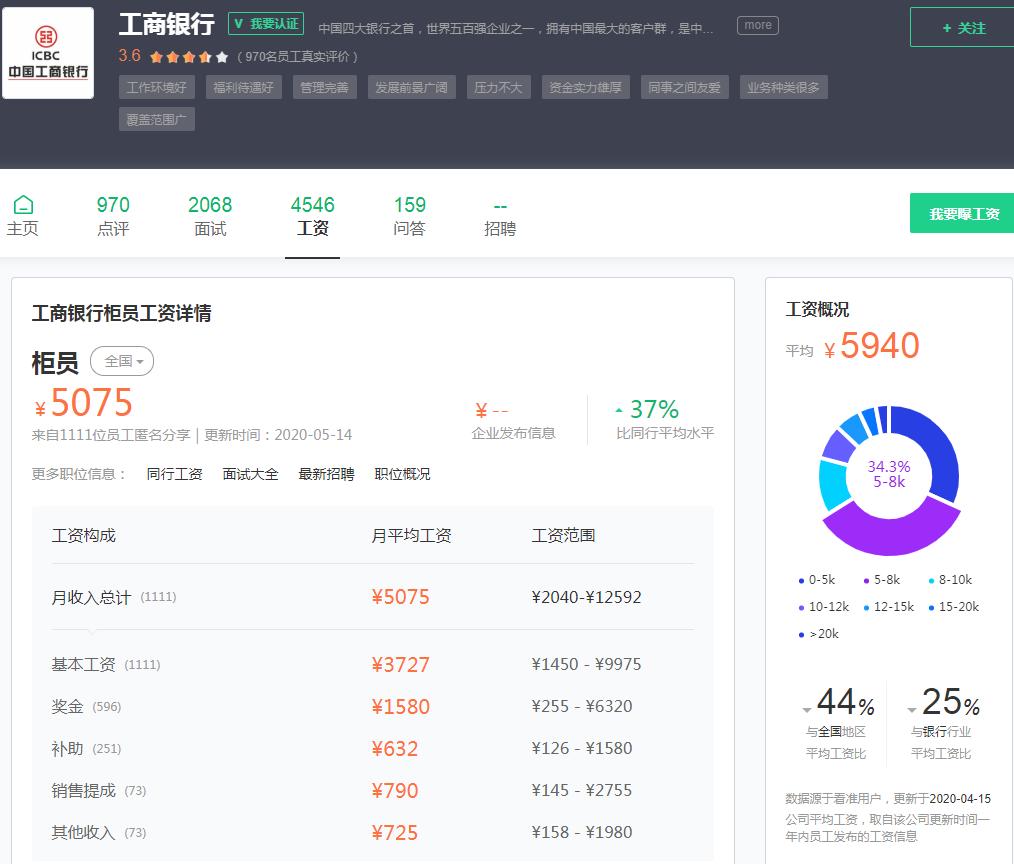
Task: Click the orange ¥ icon above 企业发布信息
Action: click(480, 409)
